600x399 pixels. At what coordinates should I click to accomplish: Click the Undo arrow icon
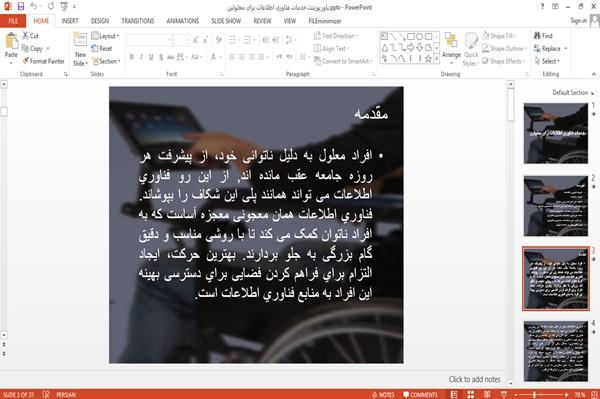34,7
